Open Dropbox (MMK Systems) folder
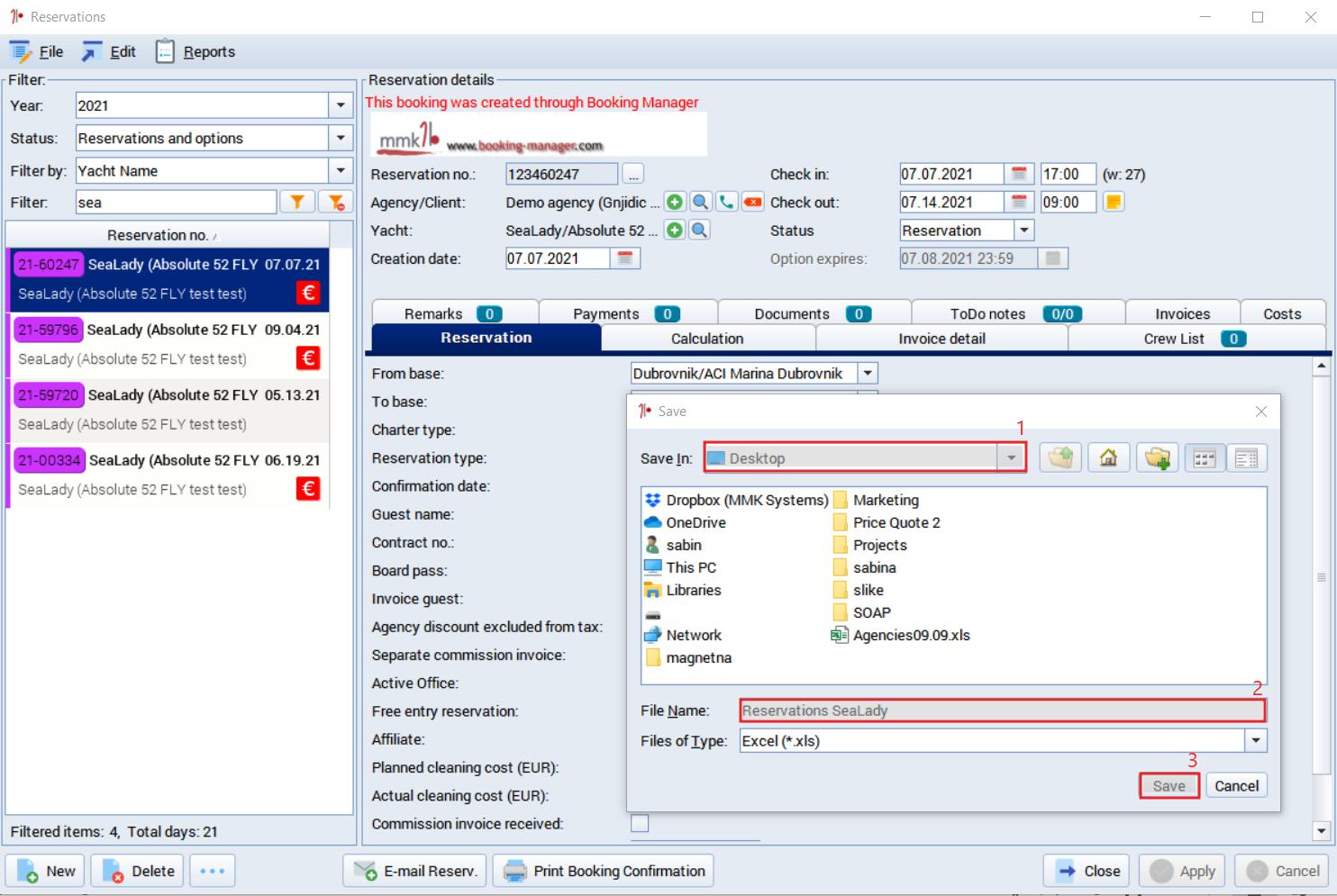1337x896 pixels. pyautogui.click(x=736, y=500)
